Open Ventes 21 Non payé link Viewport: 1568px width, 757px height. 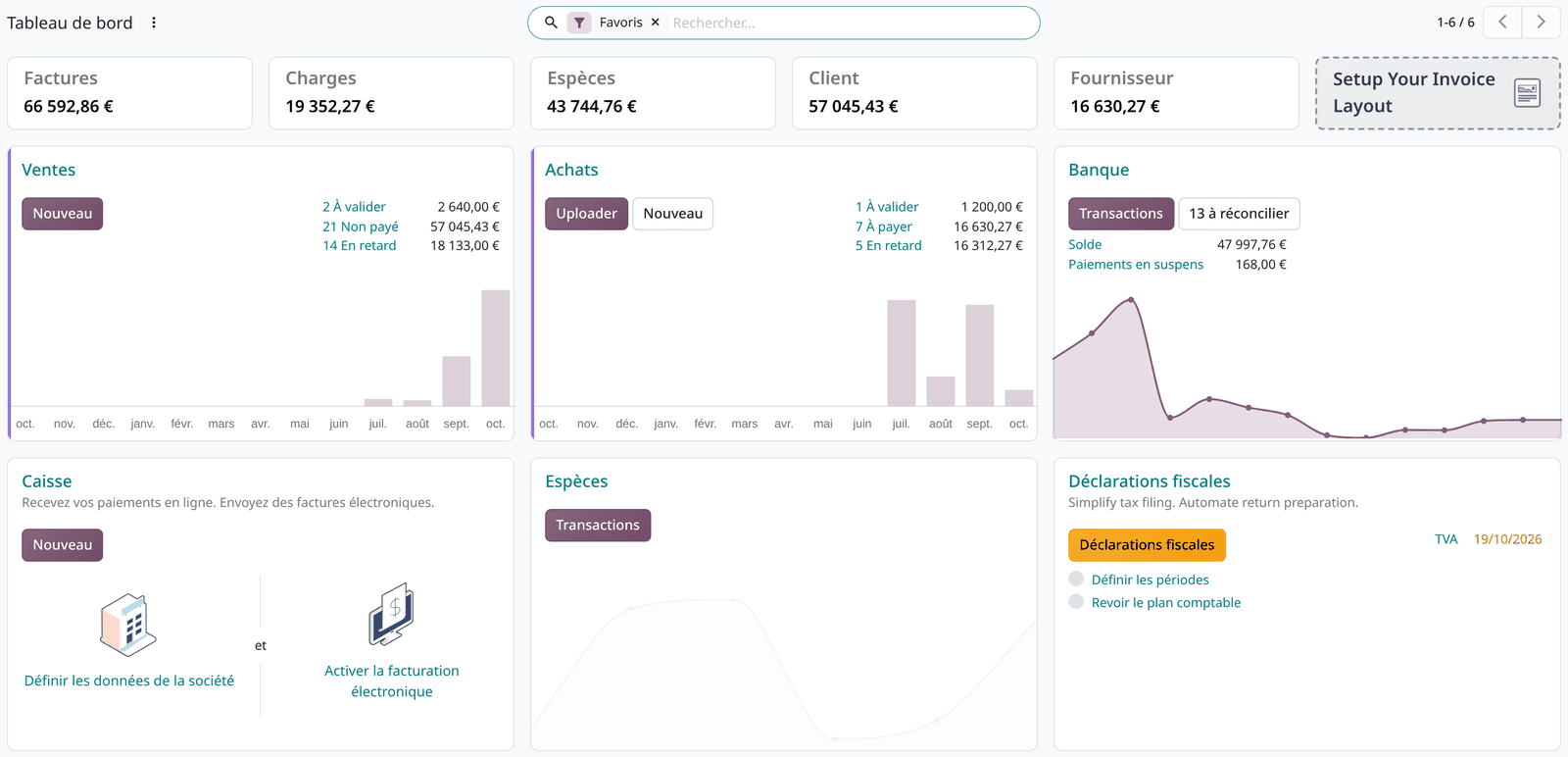tap(361, 227)
